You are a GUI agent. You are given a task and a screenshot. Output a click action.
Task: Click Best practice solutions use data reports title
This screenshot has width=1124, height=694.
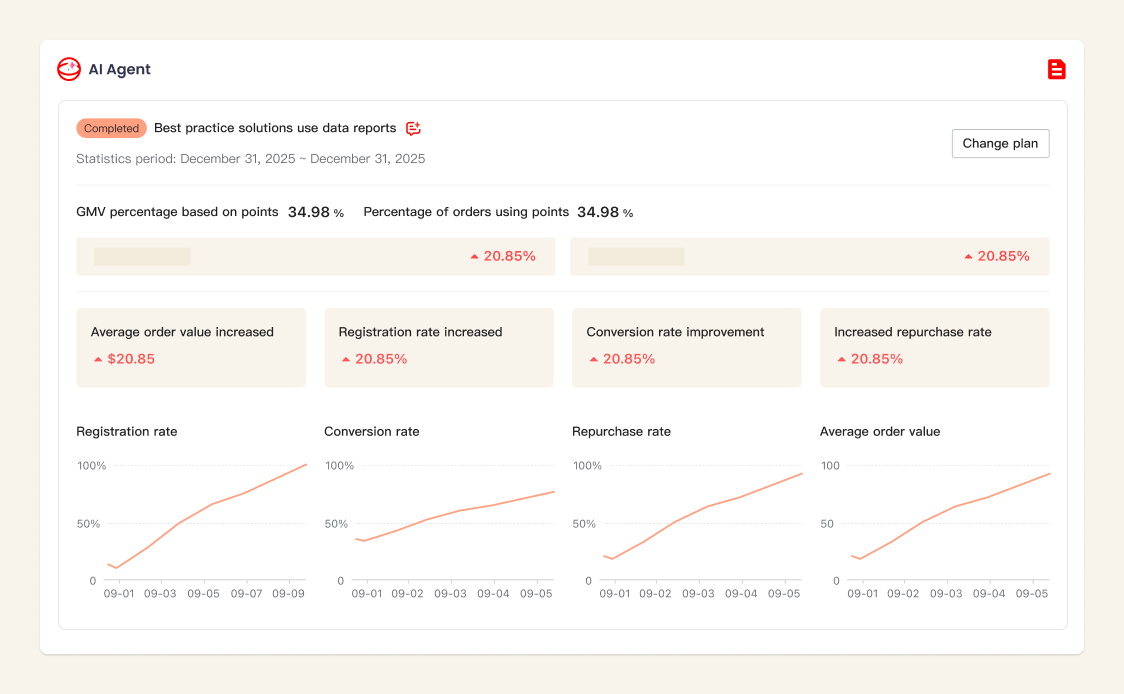(x=275, y=128)
